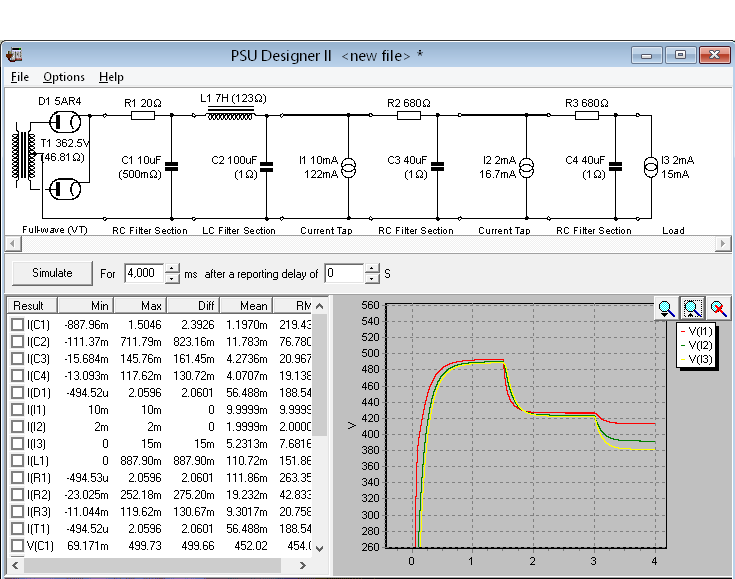Select the lower rectifier diode symbol
Viewport: 735px width, 579px height.
click(x=65, y=189)
